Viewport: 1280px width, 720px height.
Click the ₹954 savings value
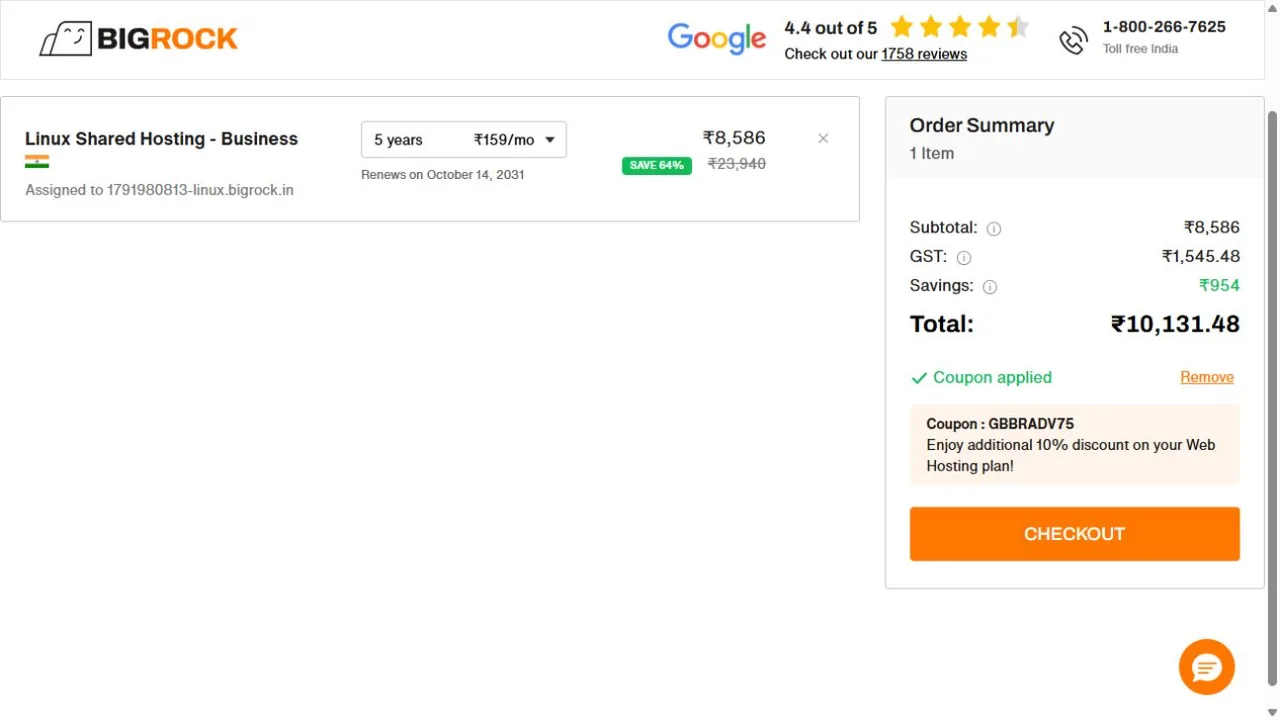pos(1219,285)
